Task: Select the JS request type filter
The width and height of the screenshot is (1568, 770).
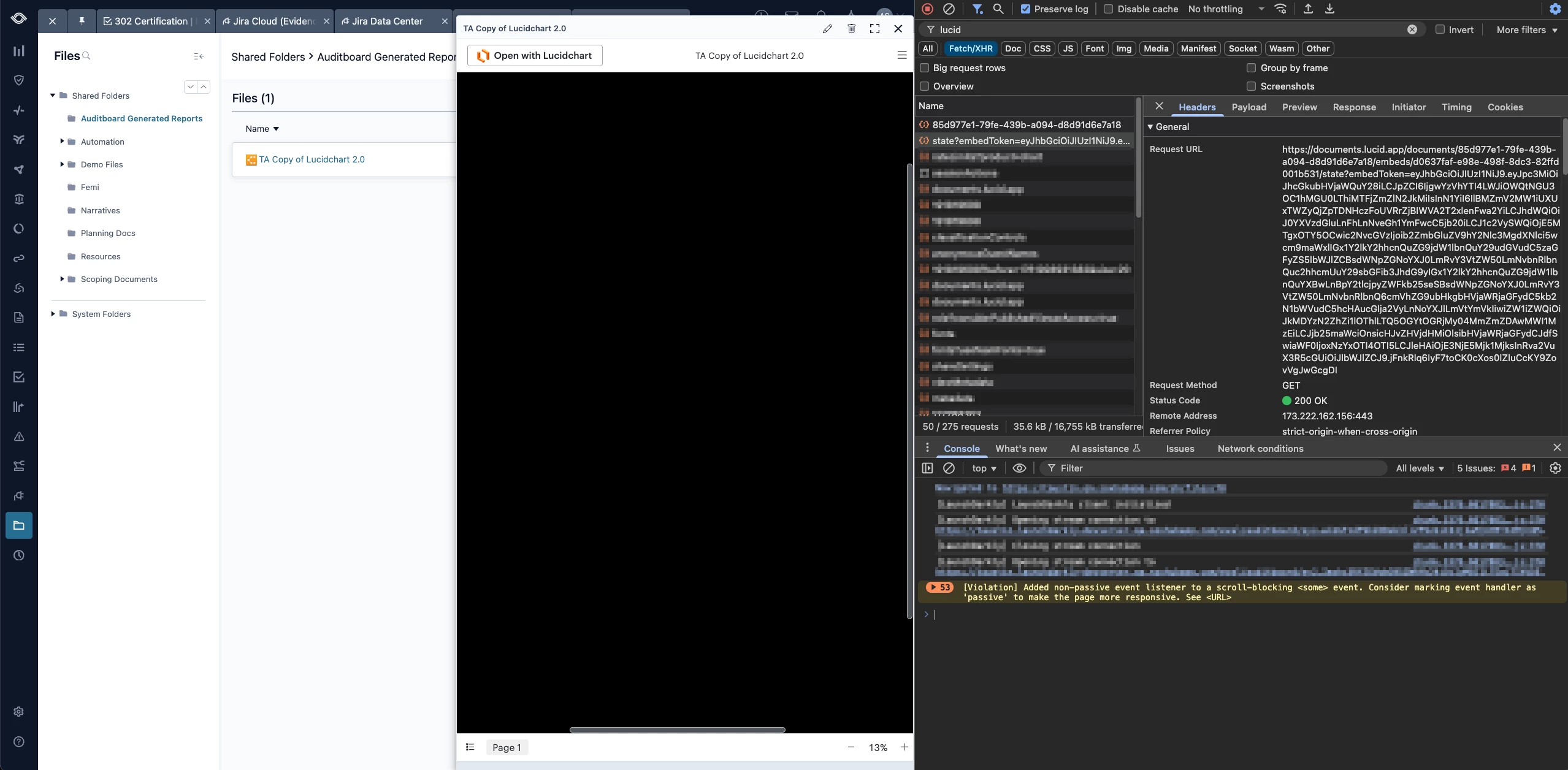Action: pyautogui.click(x=1068, y=48)
